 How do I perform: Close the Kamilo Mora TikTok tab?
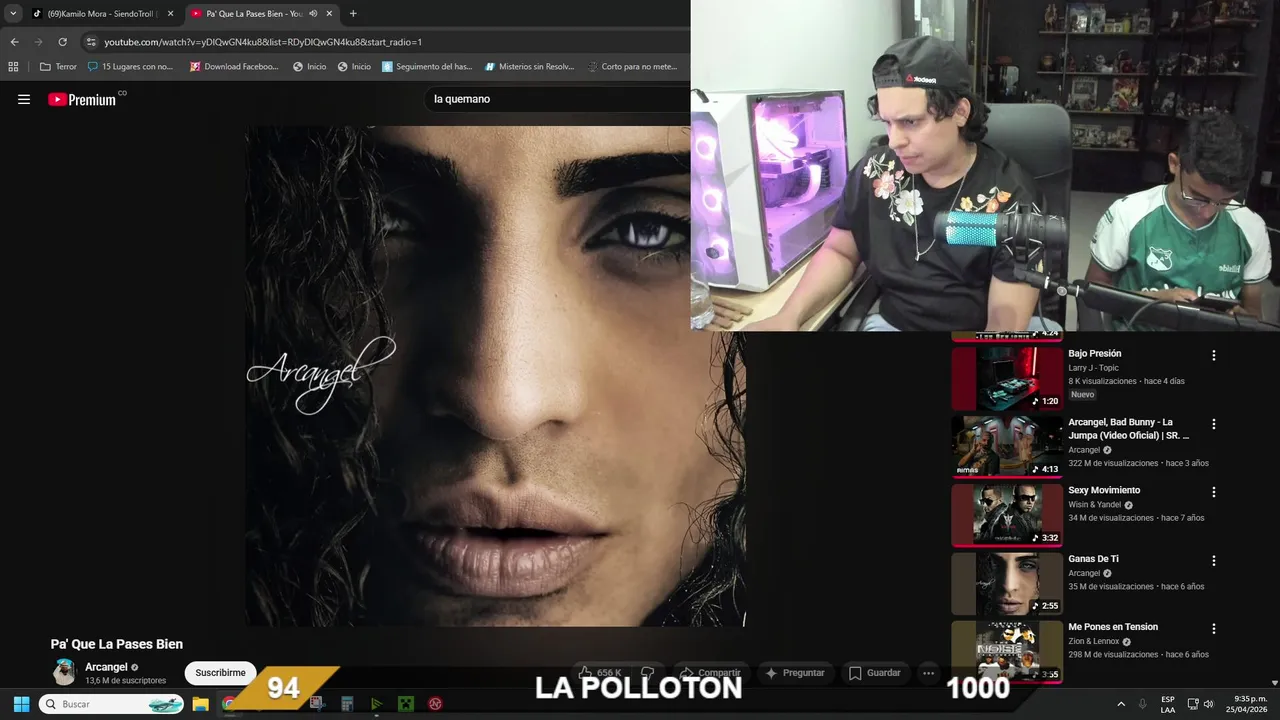point(170,14)
